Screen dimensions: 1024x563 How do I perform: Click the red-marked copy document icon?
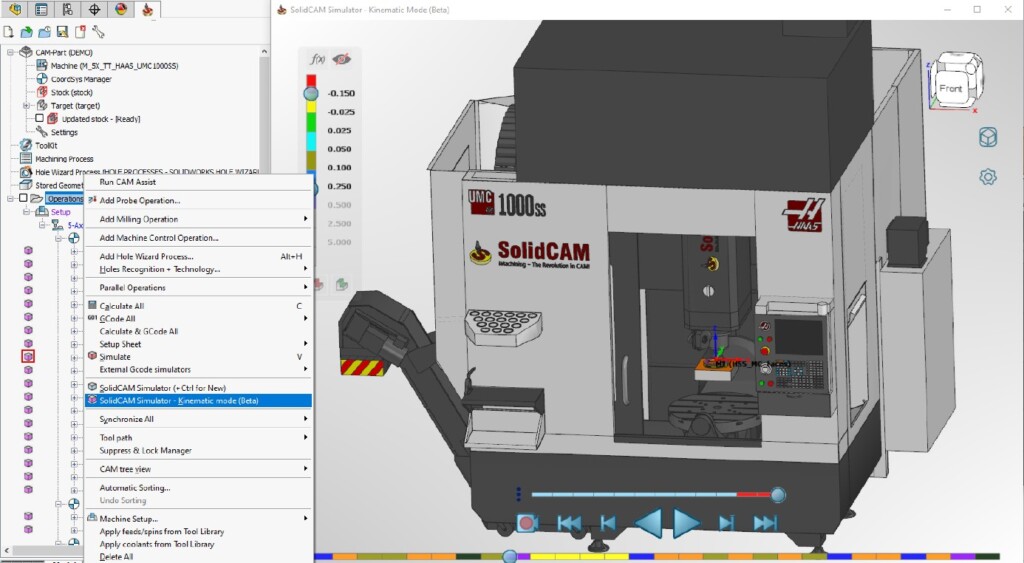pyautogui.click(x=80, y=31)
